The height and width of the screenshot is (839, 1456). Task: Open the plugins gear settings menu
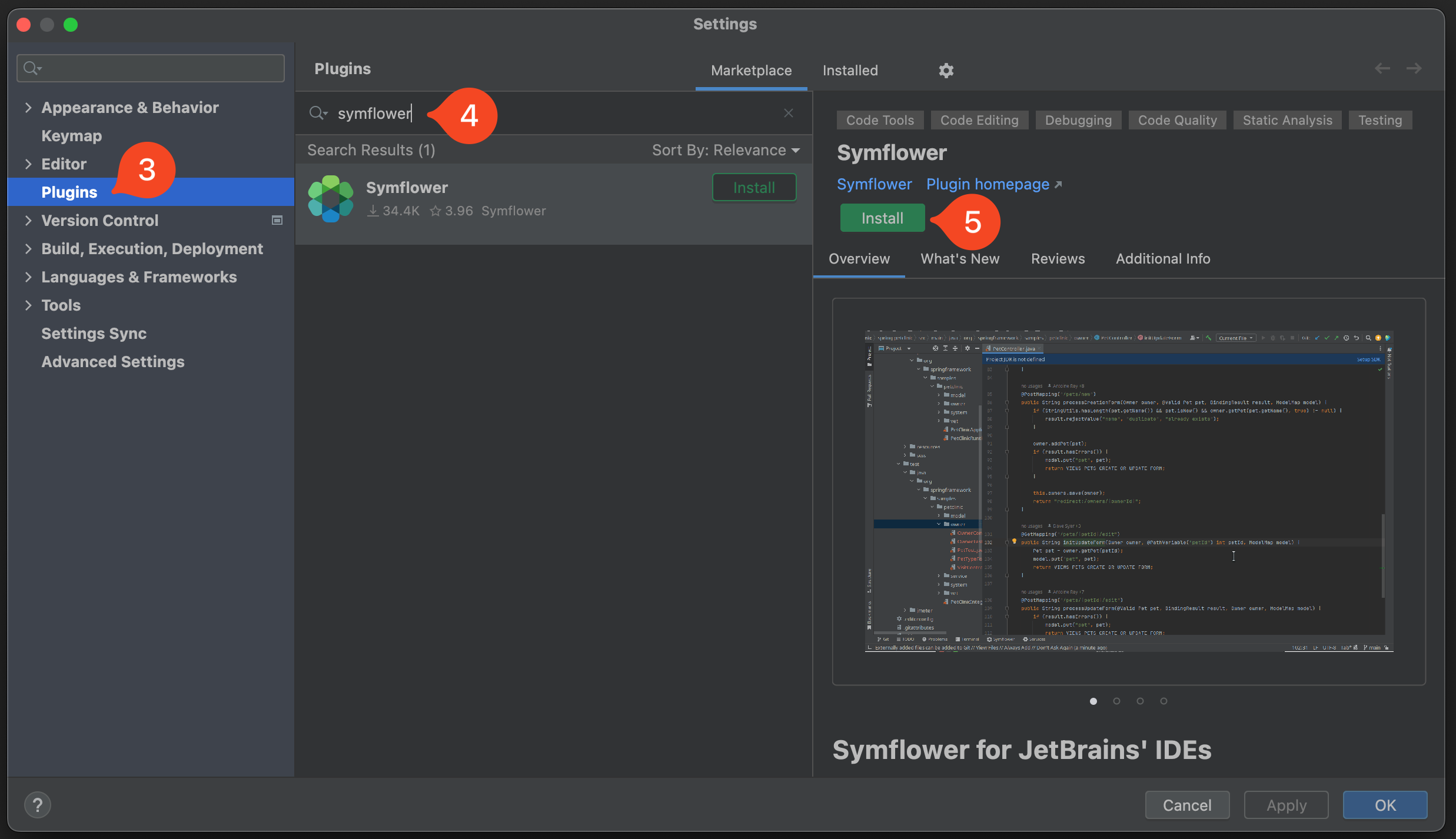(x=946, y=71)
